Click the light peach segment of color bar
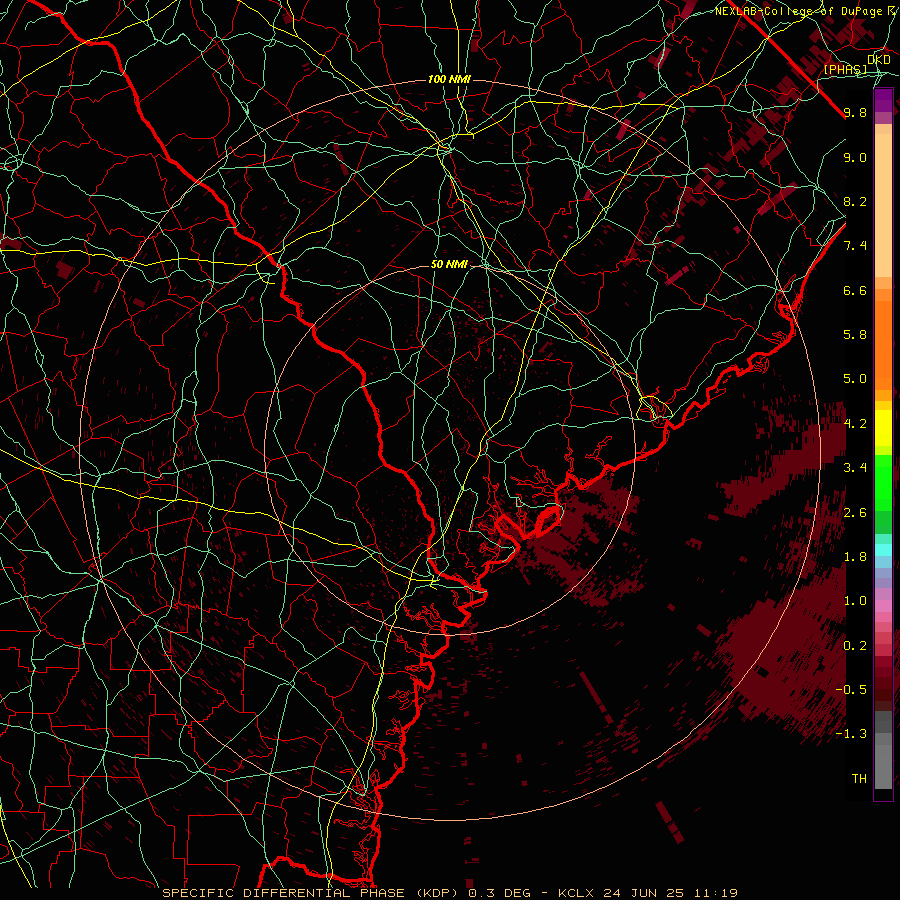 click(883, 207)
